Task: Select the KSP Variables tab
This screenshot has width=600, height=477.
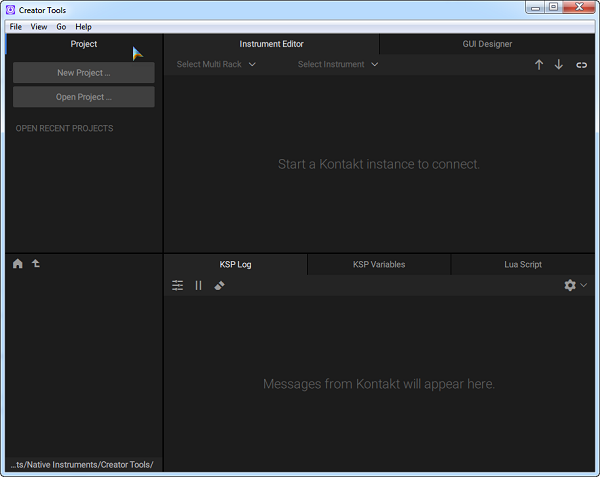Action: pos(379,264)
